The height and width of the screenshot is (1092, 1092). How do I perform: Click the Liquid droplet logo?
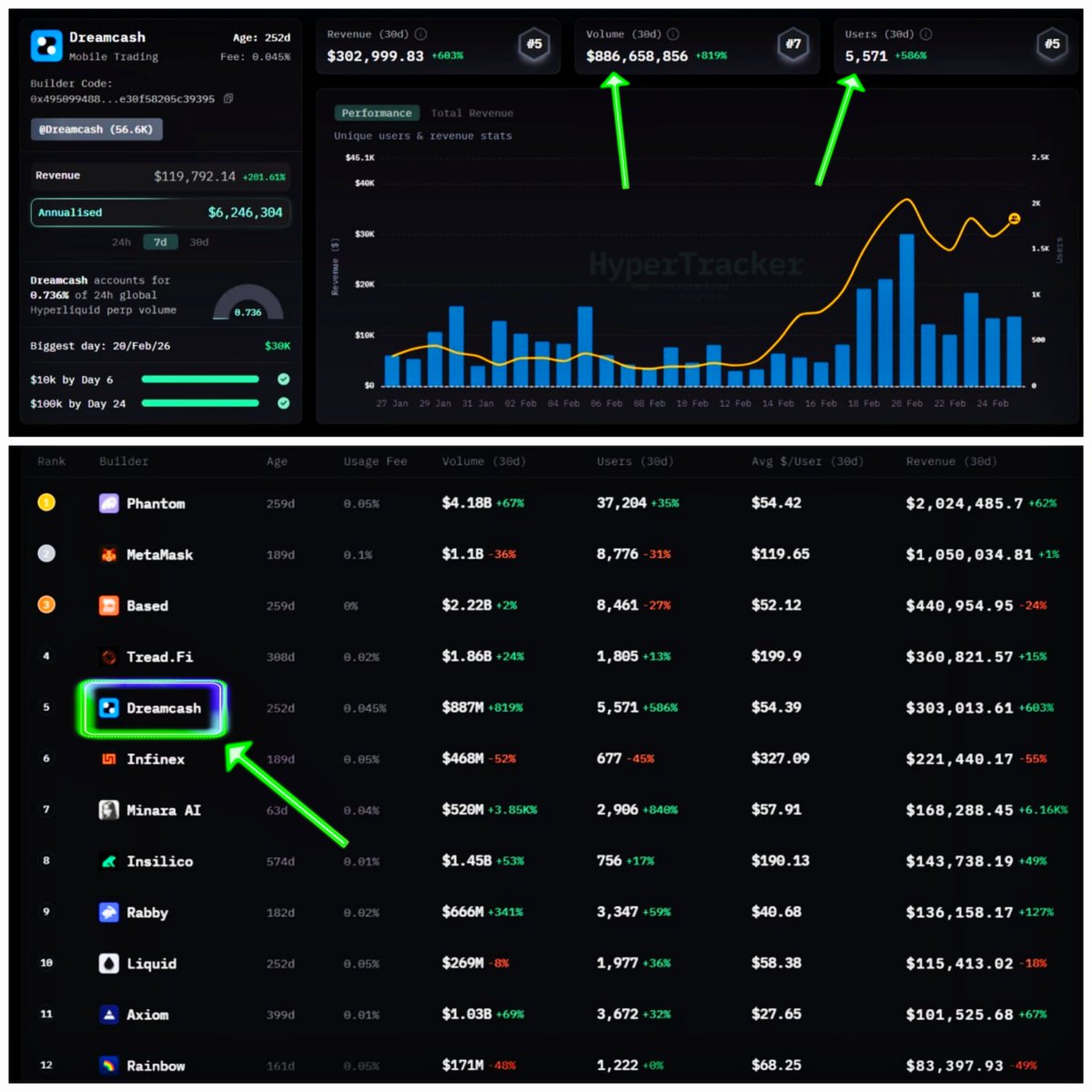[108, 963]
